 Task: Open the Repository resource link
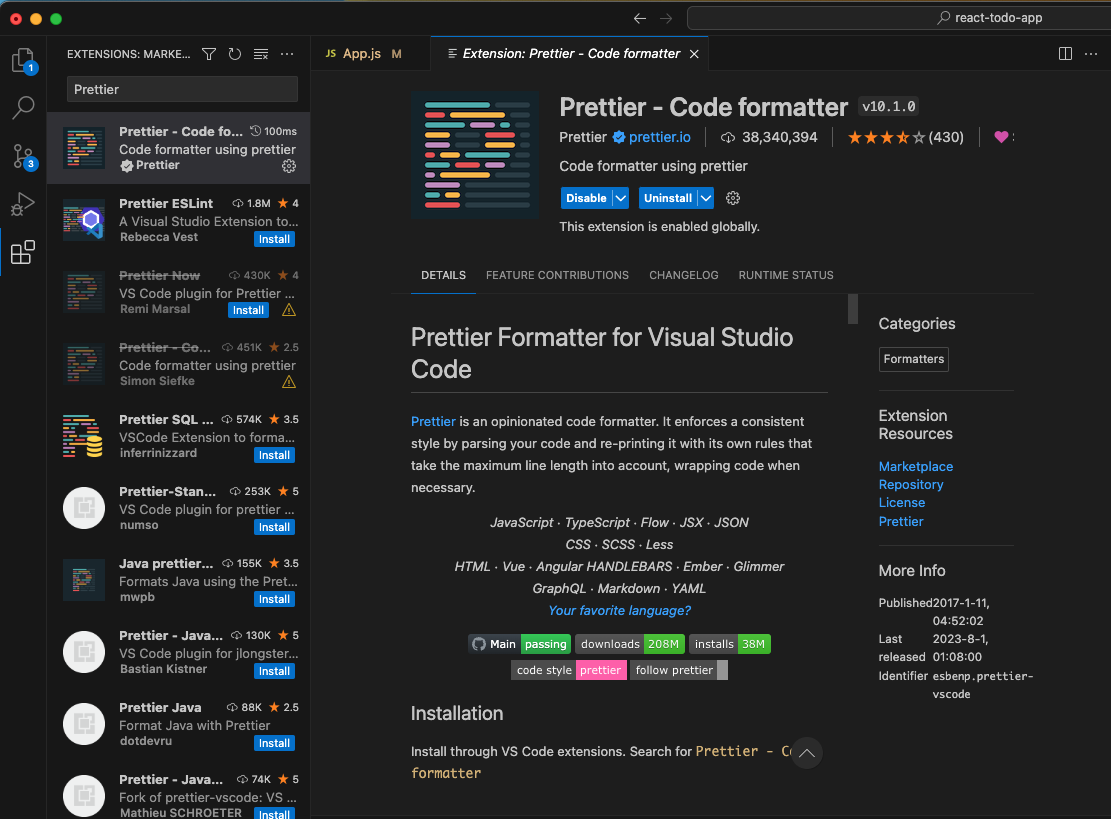(910, 485)
